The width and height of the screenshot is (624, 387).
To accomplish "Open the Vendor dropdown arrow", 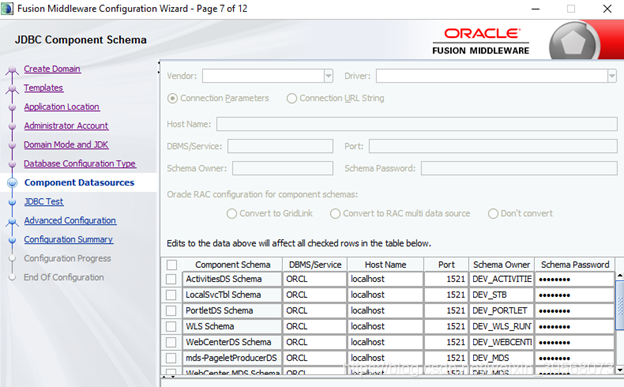I will [x=328, y=76].
